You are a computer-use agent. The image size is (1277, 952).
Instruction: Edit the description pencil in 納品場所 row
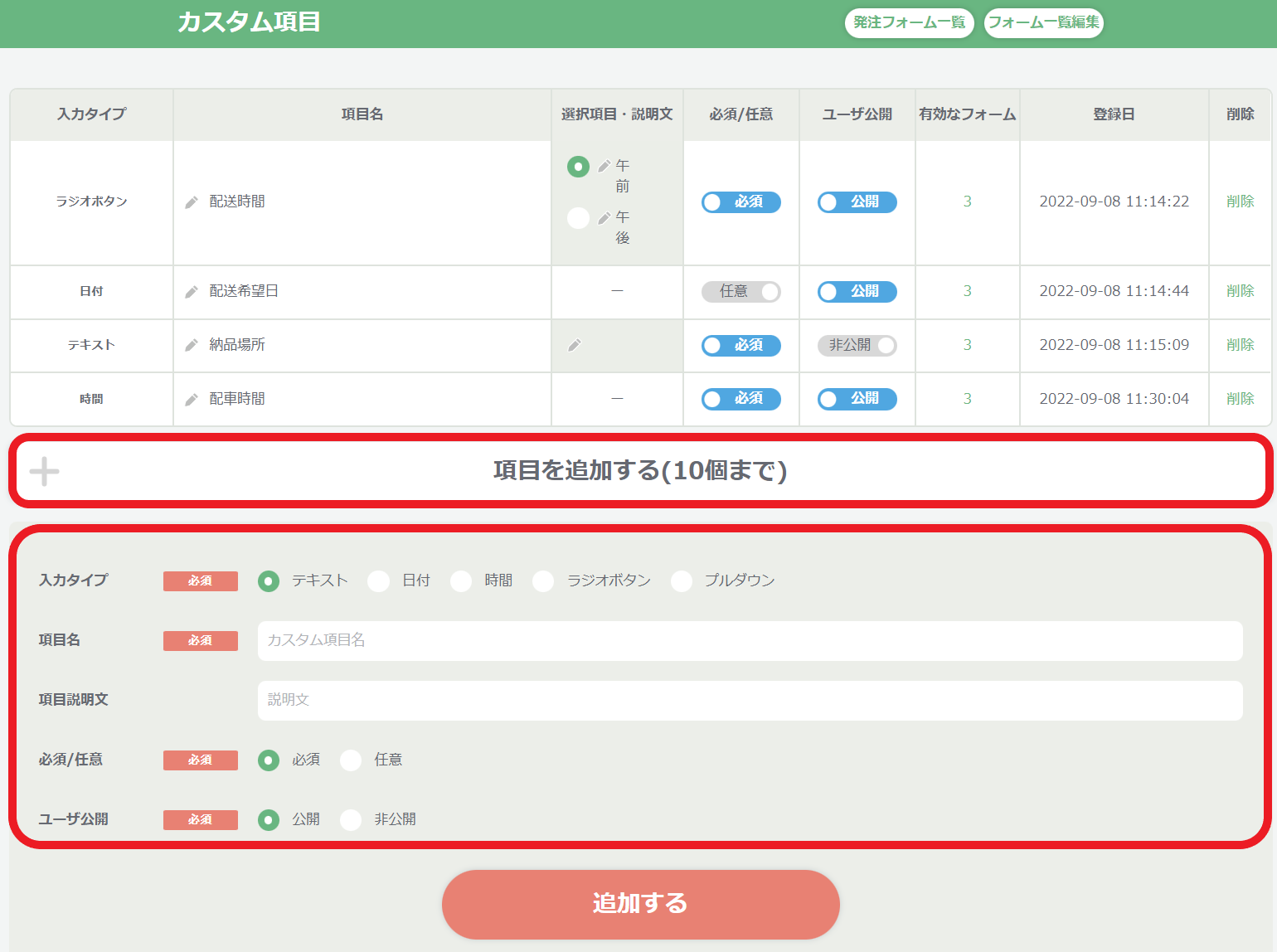[575, 345]
